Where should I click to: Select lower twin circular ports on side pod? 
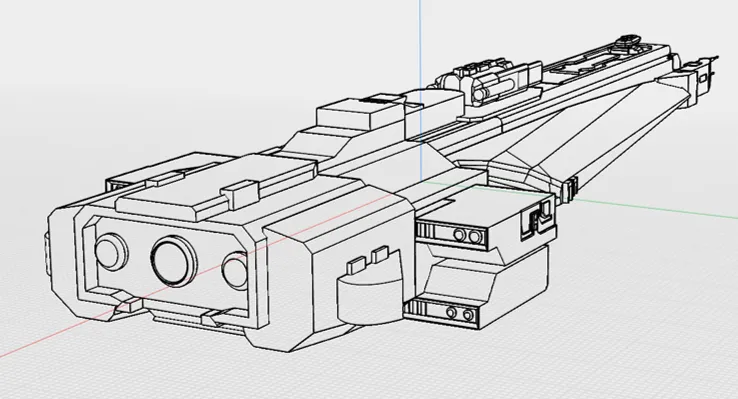tap(459, 313)
